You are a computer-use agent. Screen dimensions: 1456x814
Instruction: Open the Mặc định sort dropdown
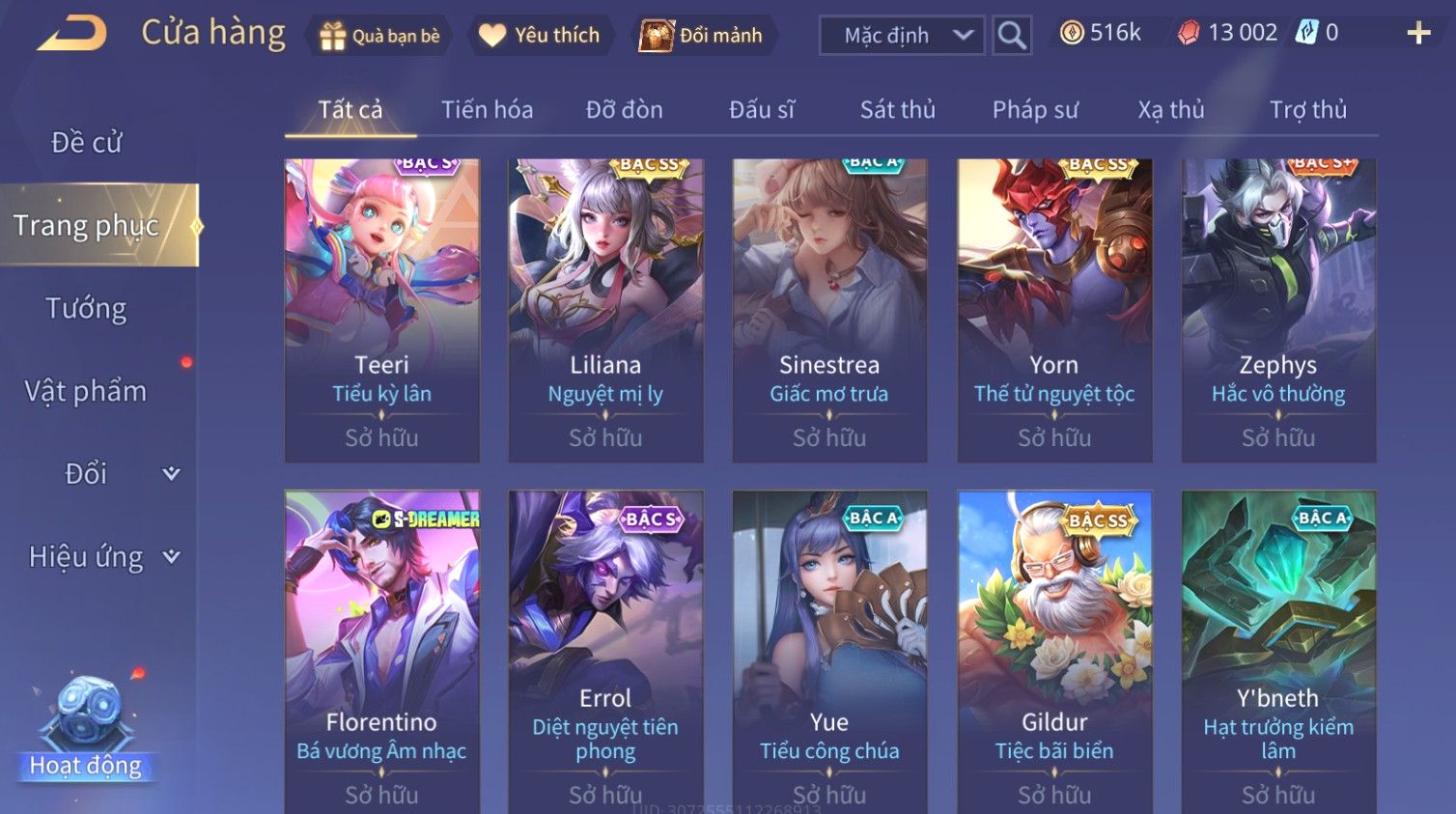(902, 36)
